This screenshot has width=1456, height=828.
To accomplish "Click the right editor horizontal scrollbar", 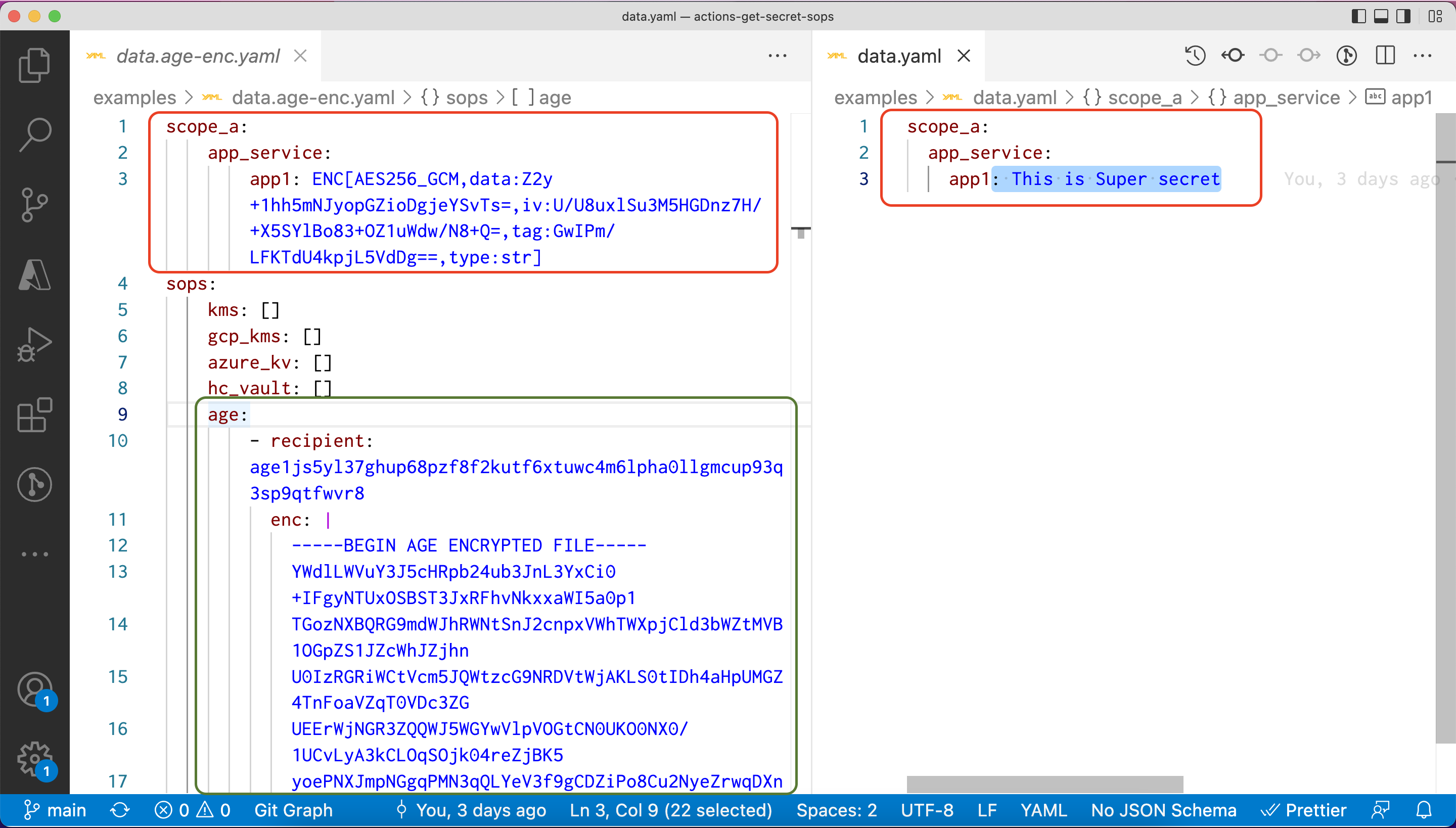I will 1045,784.
